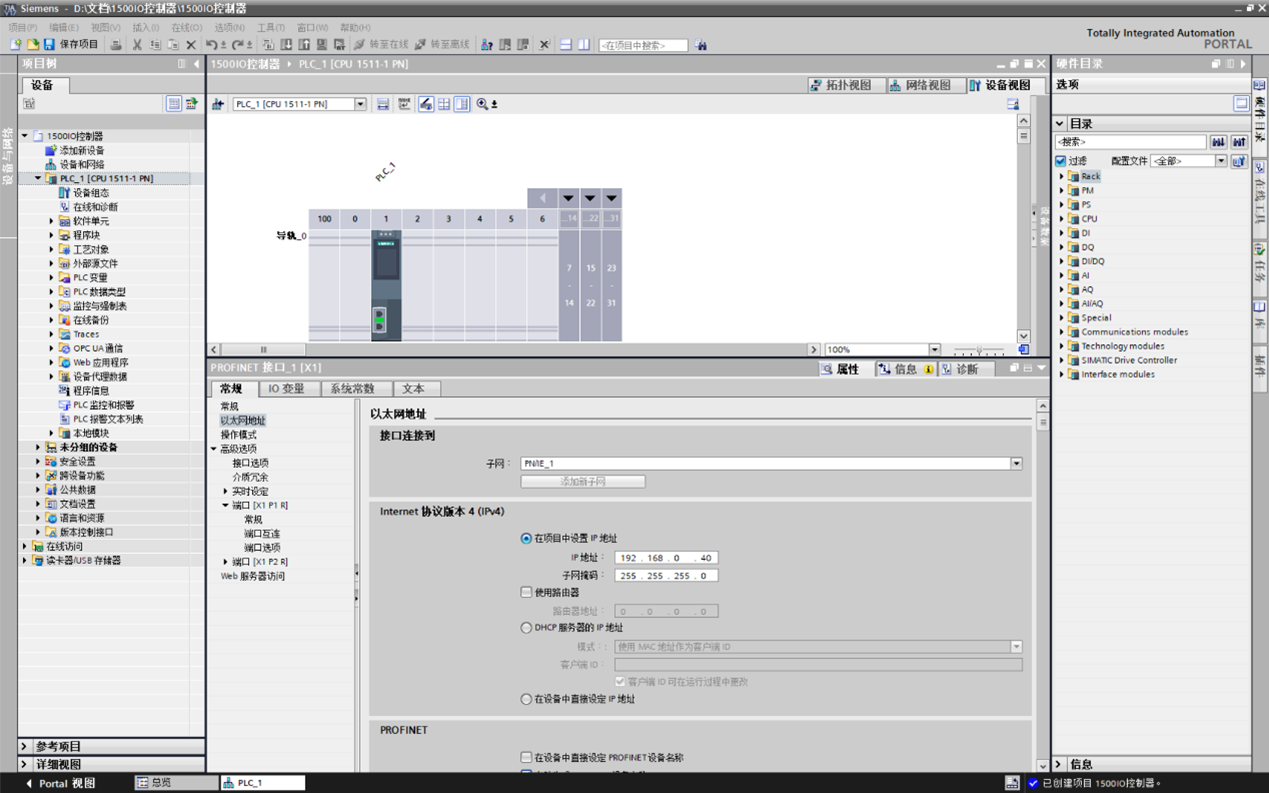1269x793 pixels.
Task: Click the split editor vertically icon
Action: click(x=584, y=45)
